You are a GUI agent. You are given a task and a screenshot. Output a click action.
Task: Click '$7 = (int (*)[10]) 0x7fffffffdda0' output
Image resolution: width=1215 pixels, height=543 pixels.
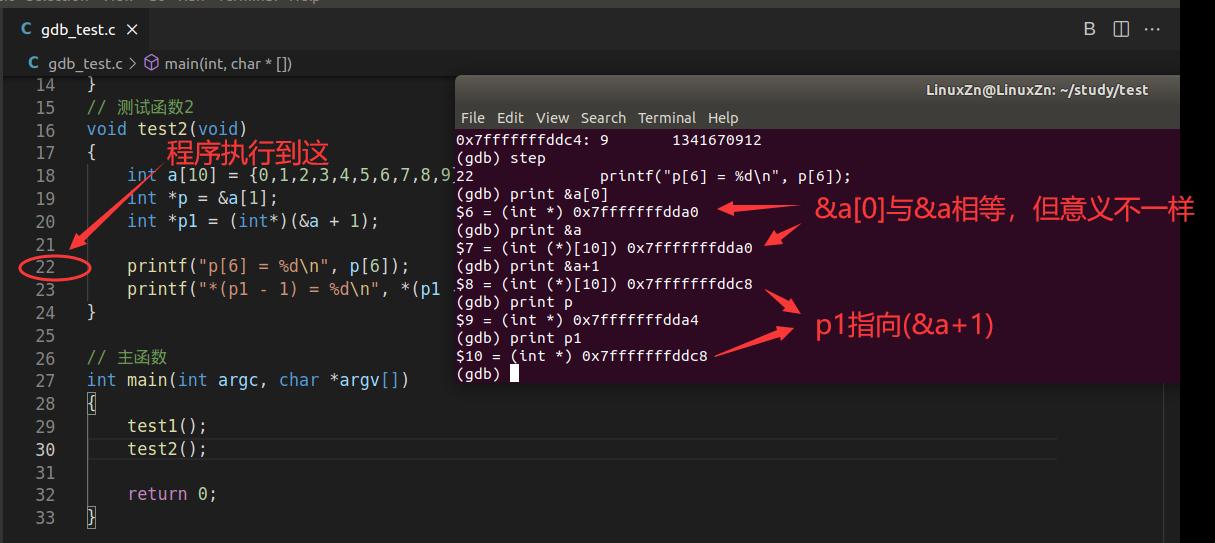pyautogui.click(x=604, y=248)
